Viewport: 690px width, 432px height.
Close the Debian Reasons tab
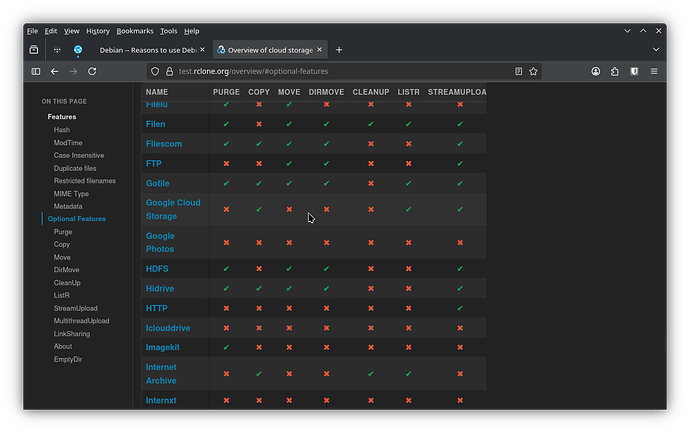tap(202, 50)
